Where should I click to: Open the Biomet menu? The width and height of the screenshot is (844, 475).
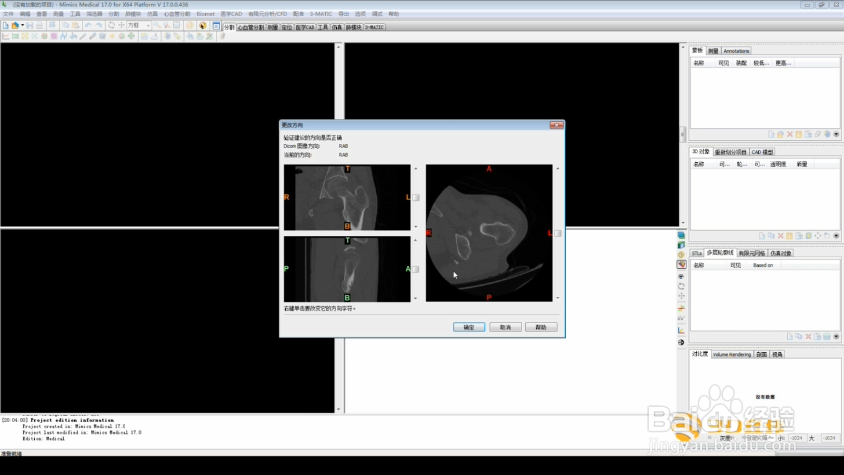point(205,14)
